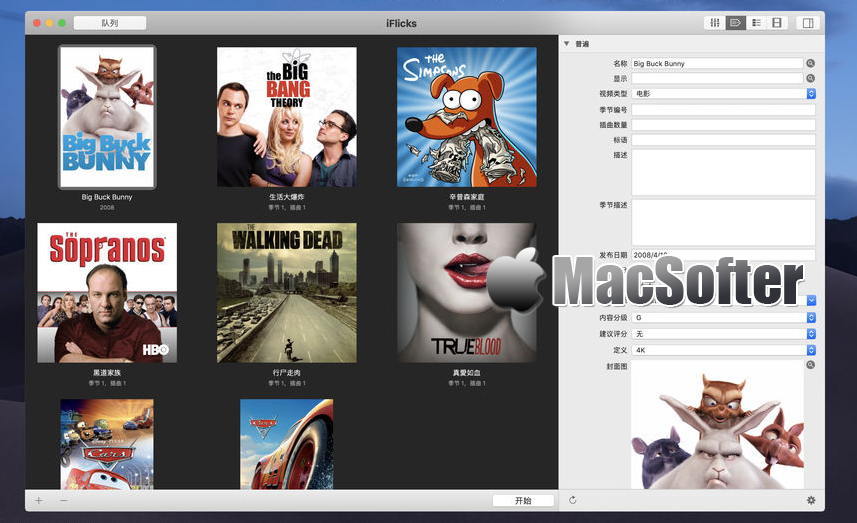This screenshot has height=523, width=857.
Task: Select the Big Buck Bunny poster
Action: point(107,117)
